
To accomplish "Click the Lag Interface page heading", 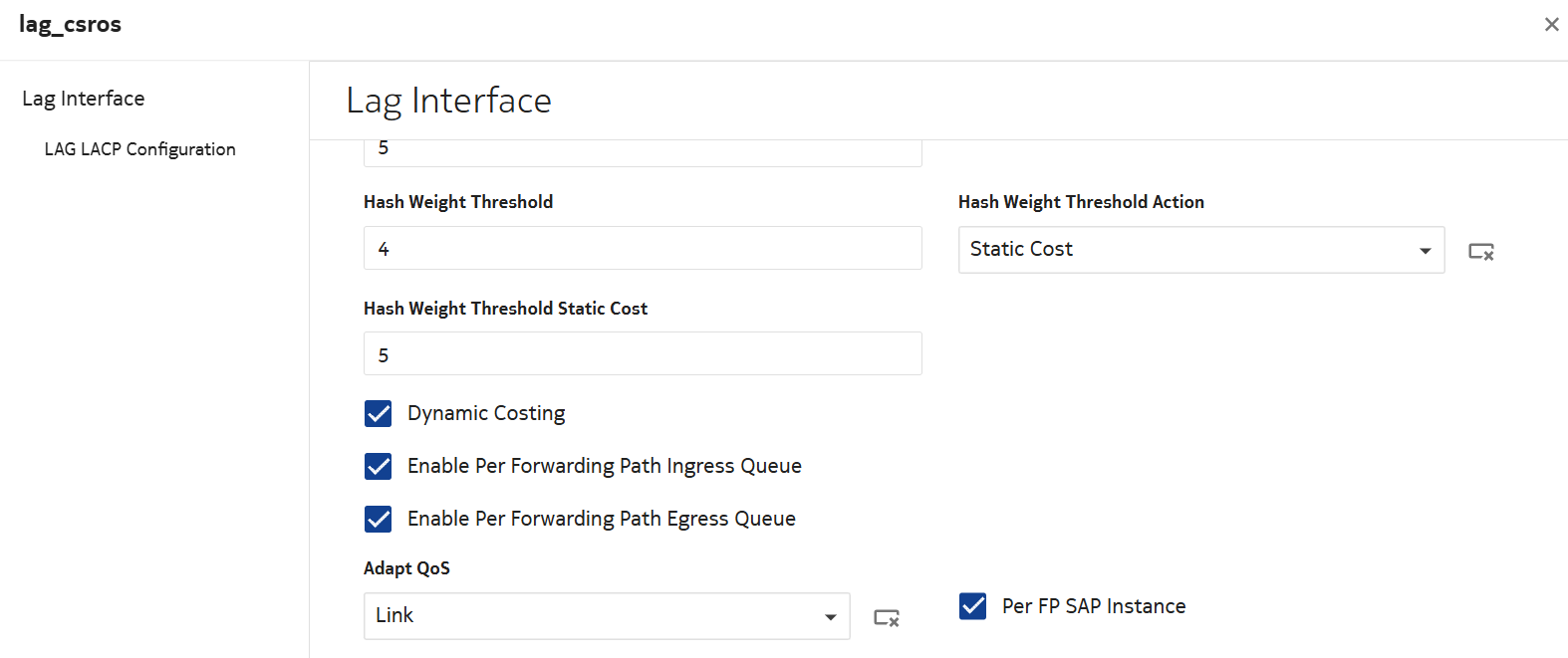I will 448,101.
